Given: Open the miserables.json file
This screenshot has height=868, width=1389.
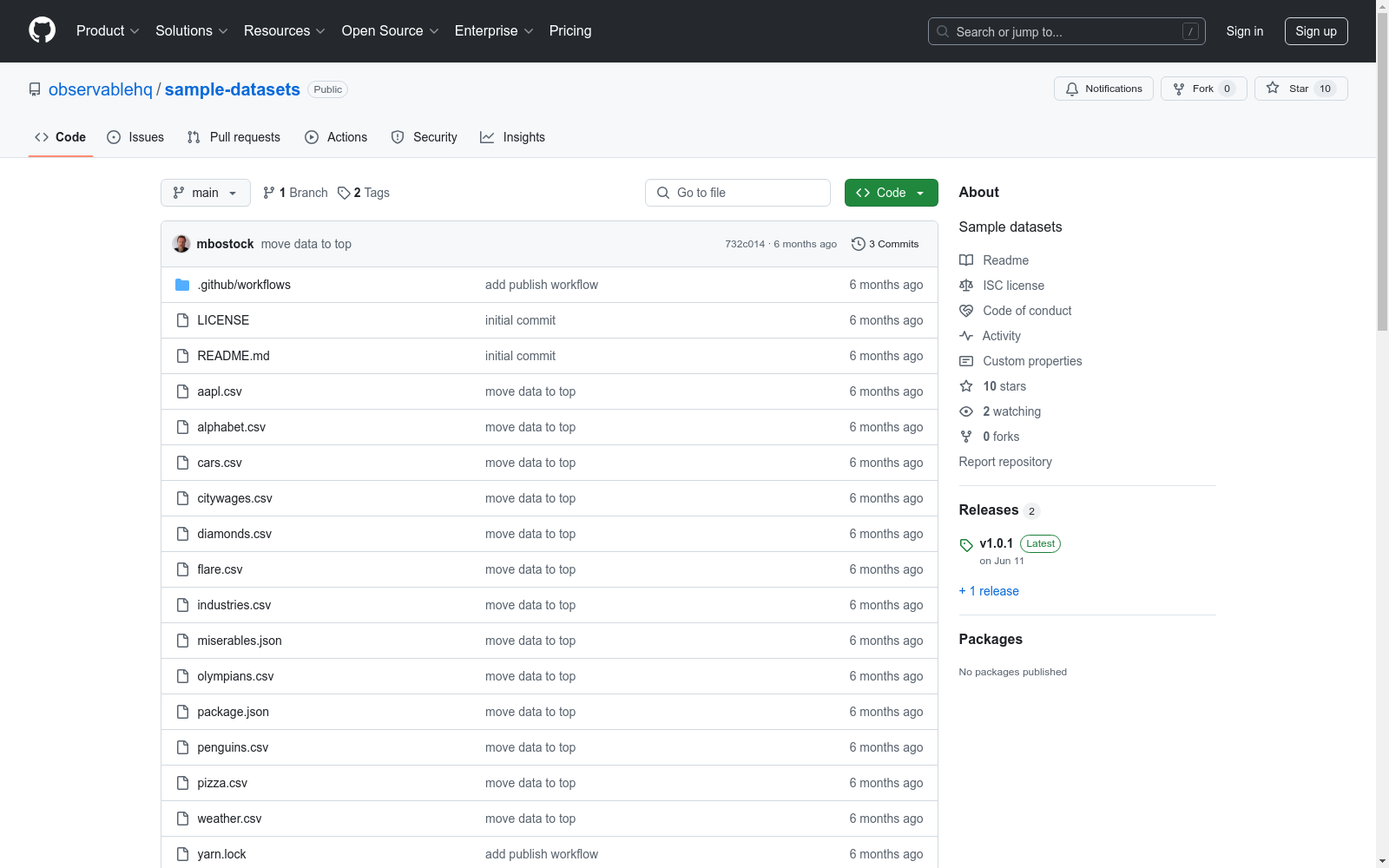Looking at the screenshot, I should click(x=240, y=641).
